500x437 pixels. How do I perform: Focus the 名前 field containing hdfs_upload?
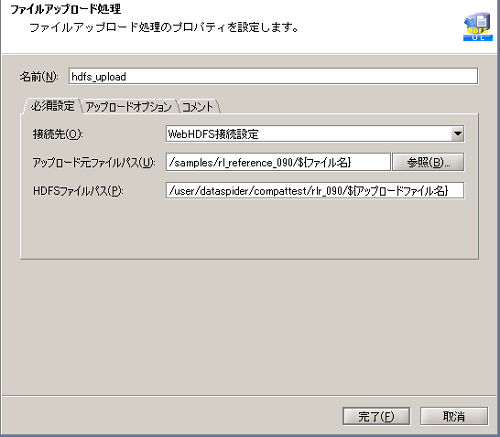click(x=273, y=76)
